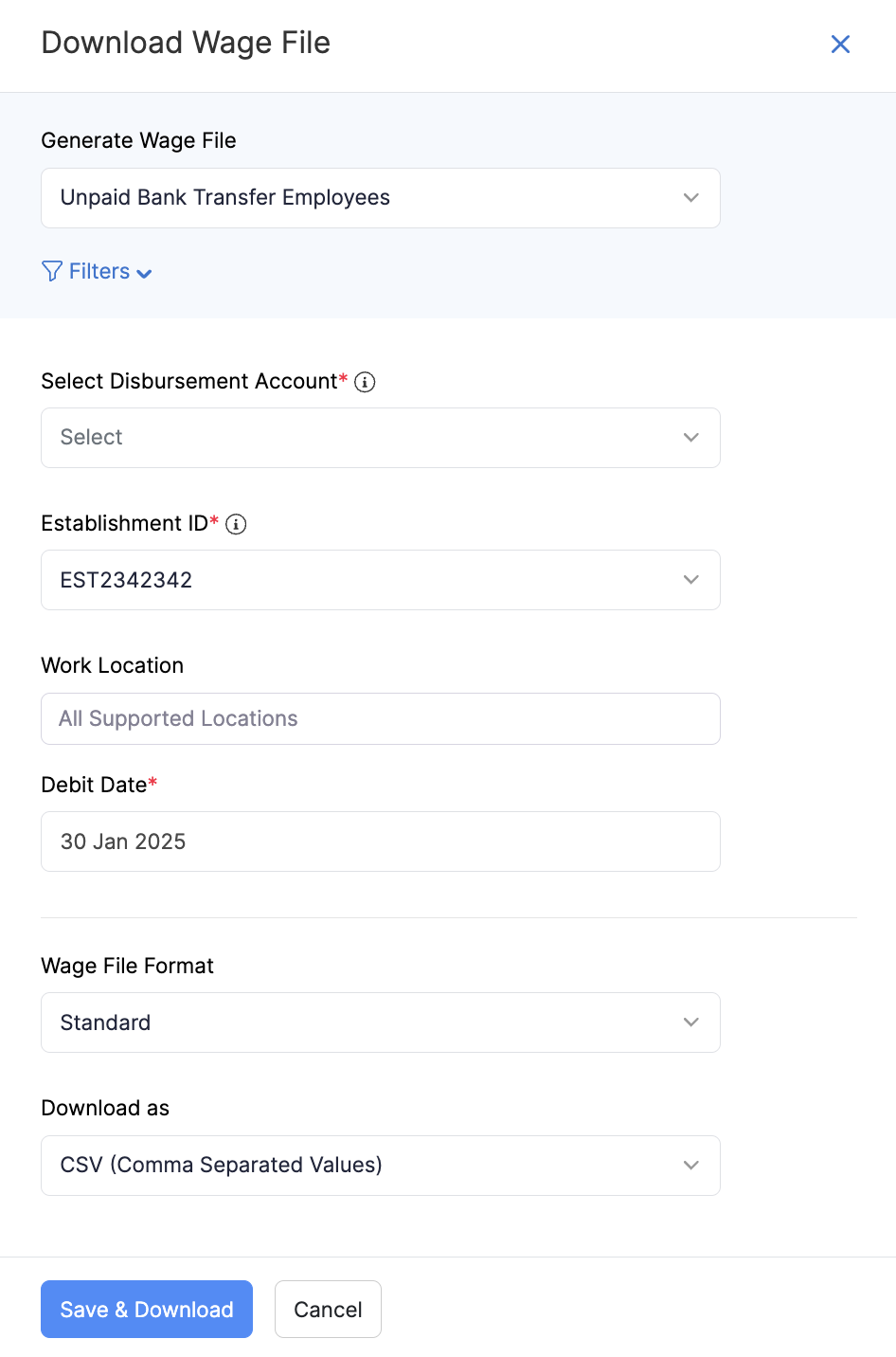Click the chevron beside CSV download option
This screenshot has height=1357, width=896.
(690, 1165)
